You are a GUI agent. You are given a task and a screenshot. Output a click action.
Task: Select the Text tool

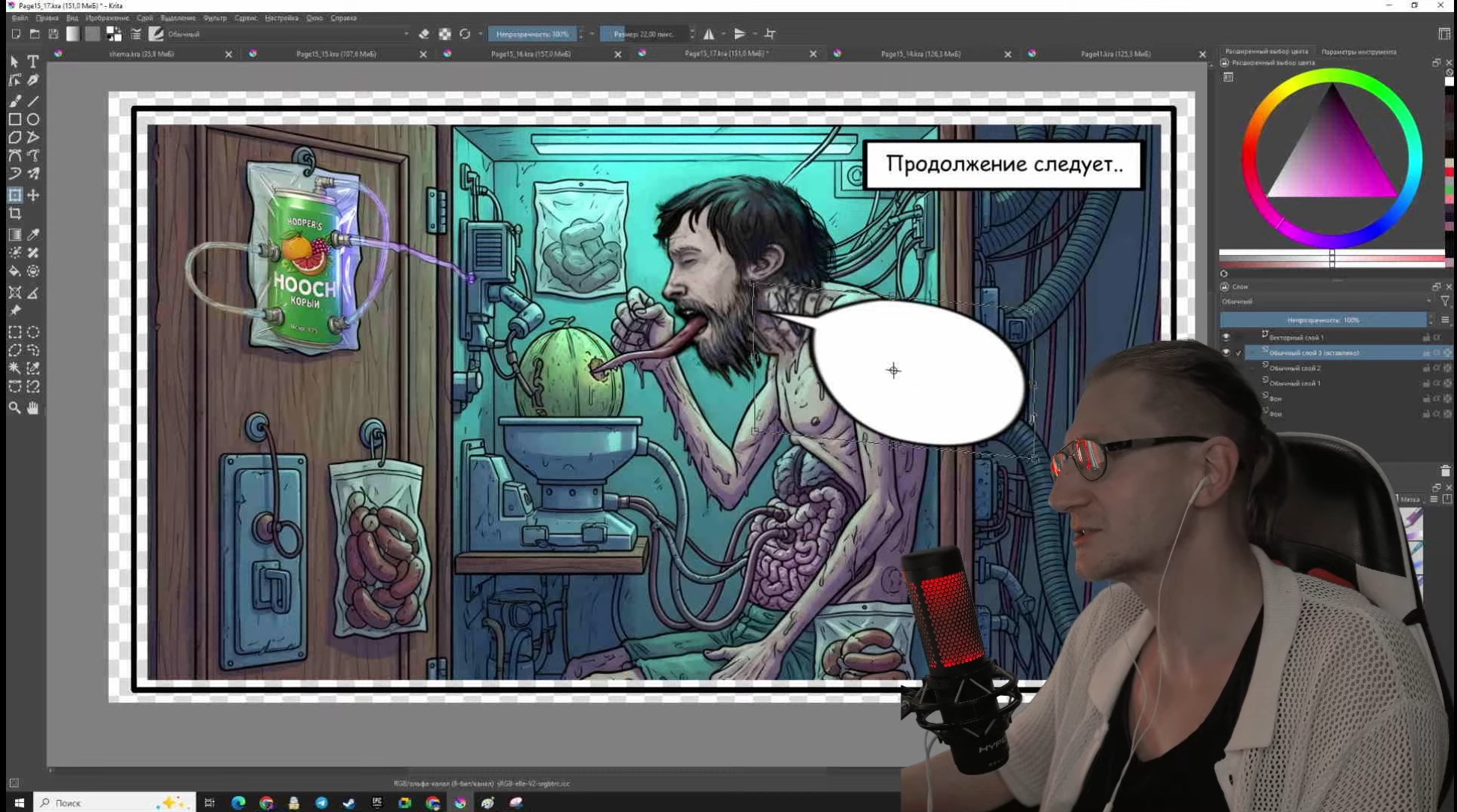coord(33,61)
